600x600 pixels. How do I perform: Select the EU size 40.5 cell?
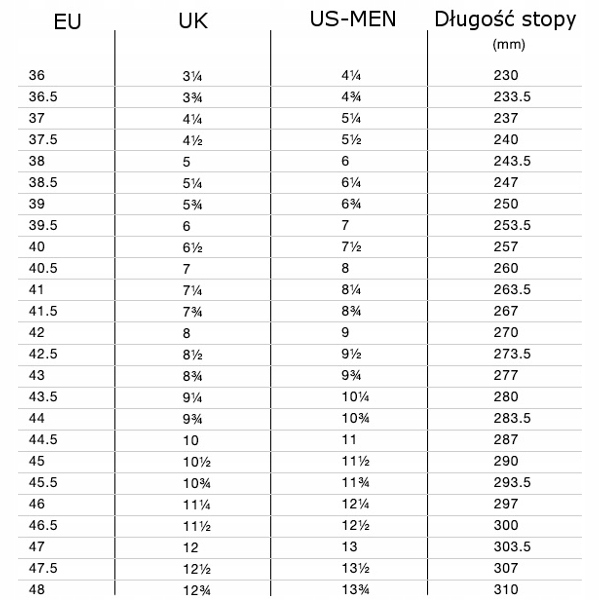[x=44, y=267]
